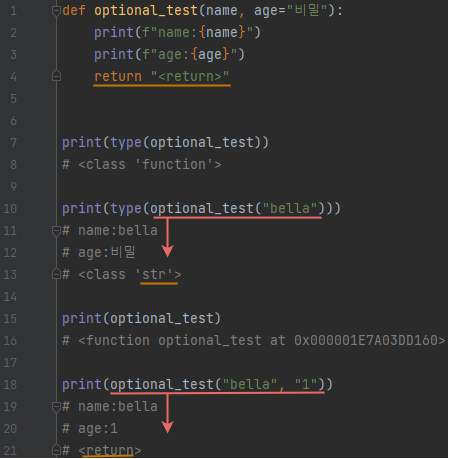
Task: Click the '# <return>' comment on line 21
Action: [x=102, y=450]
